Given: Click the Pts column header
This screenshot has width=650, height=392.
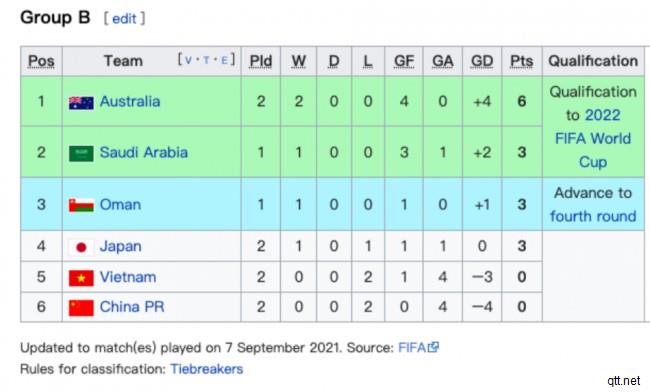Looking at the screenshot, I should pos(521,61).
